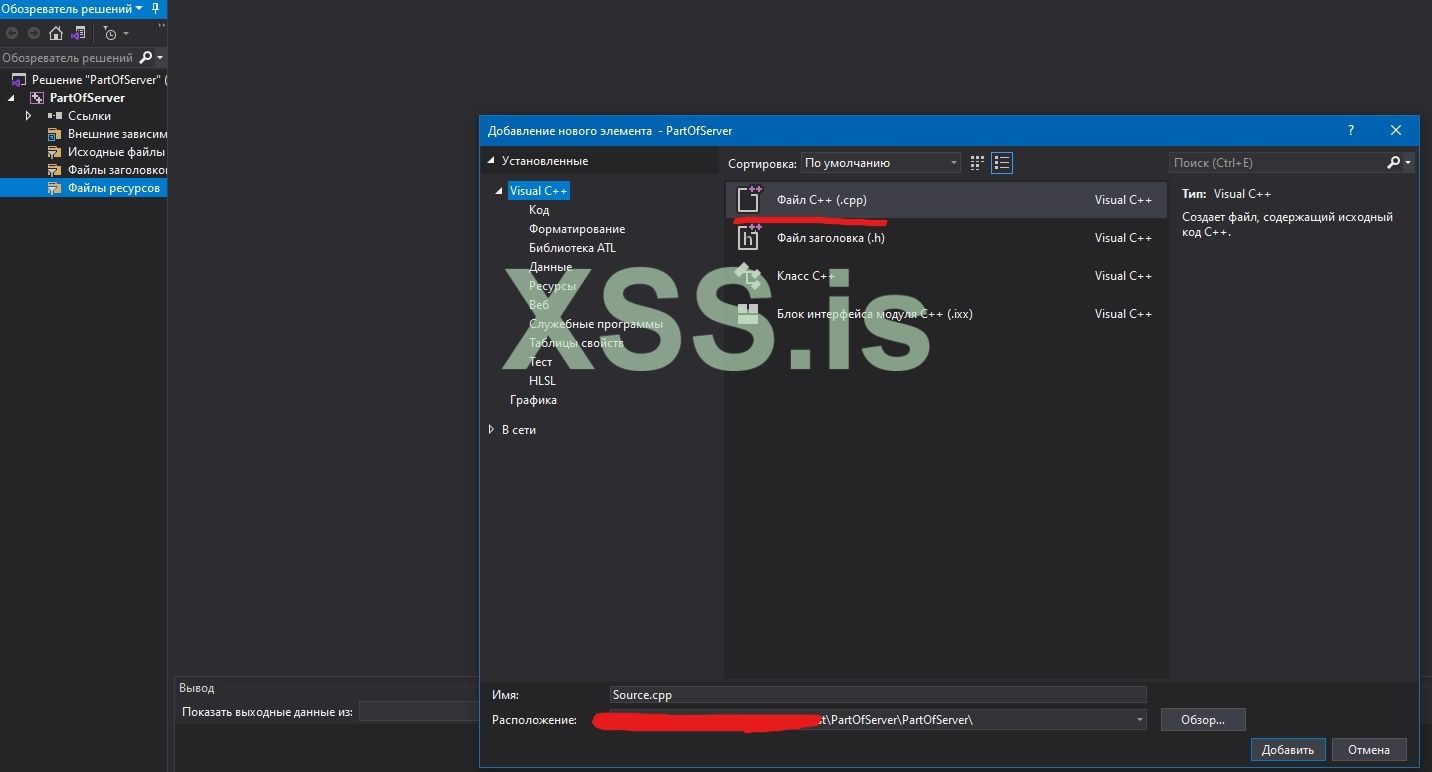Select the Класс C++ template icon
Screen dimensions: 1432x772
[749, 275]
